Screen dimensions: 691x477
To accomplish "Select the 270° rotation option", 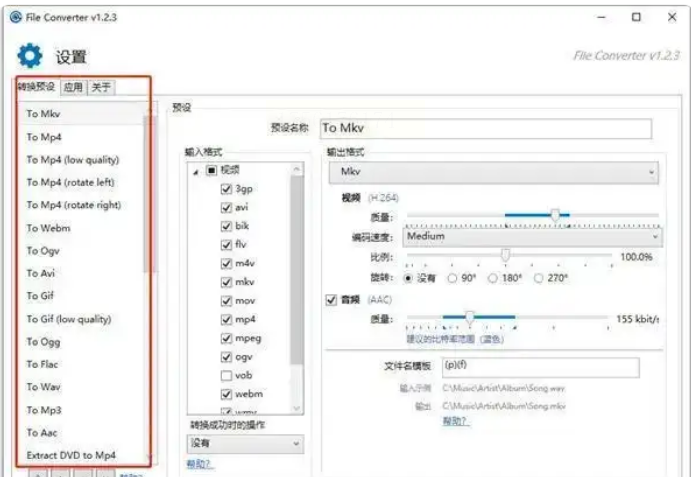I will [x=539, y=279].
